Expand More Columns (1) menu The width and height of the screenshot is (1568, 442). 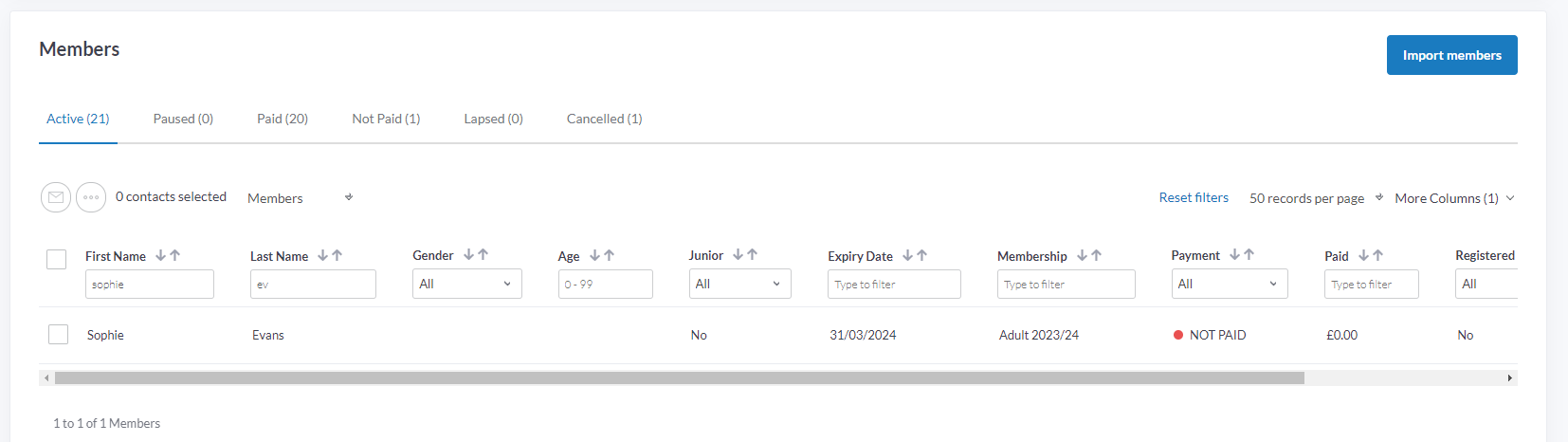[x=1454, y=198]
